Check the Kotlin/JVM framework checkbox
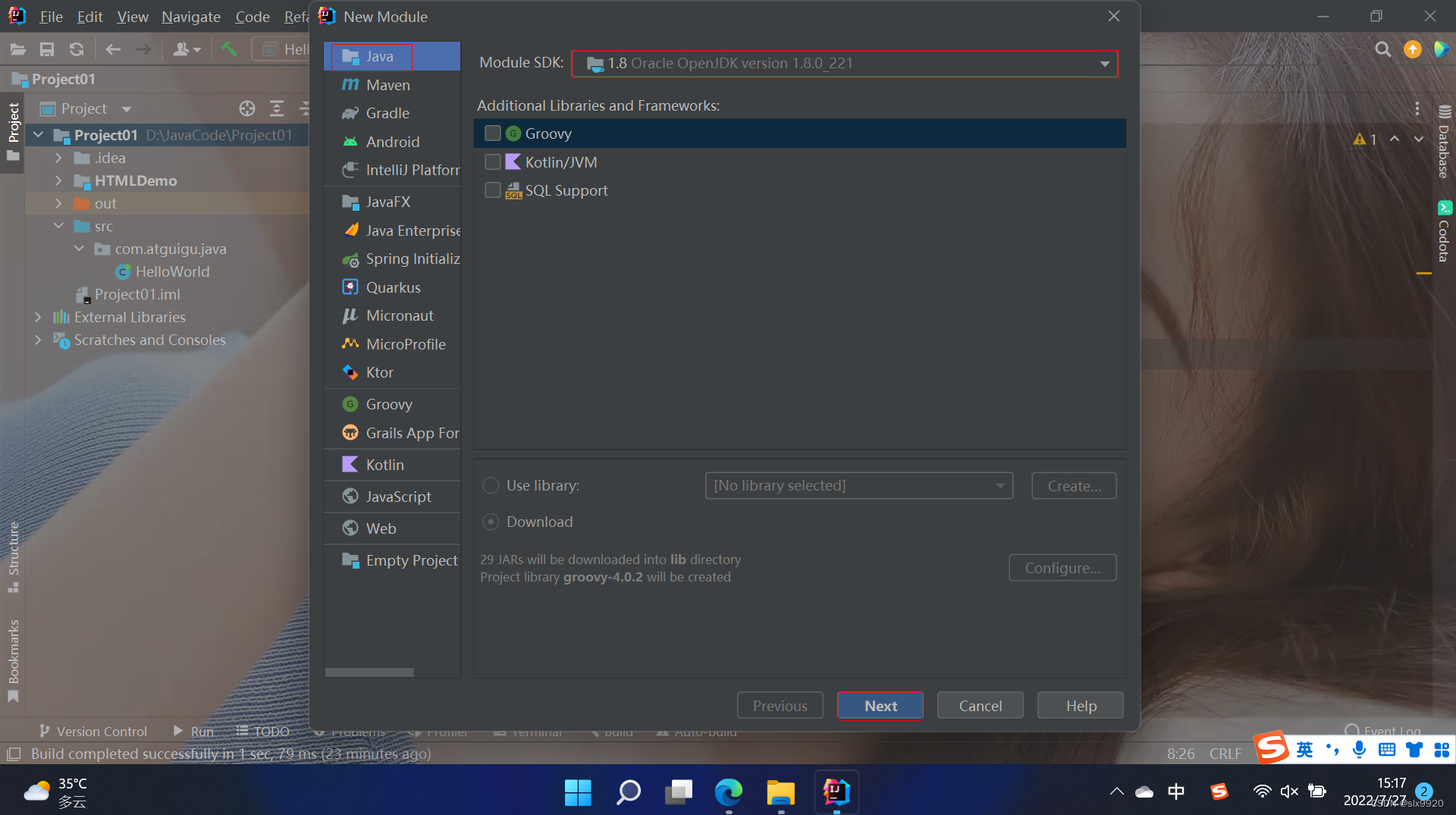This screenshot has height=815, width=1456. click(x=493, y=162)
